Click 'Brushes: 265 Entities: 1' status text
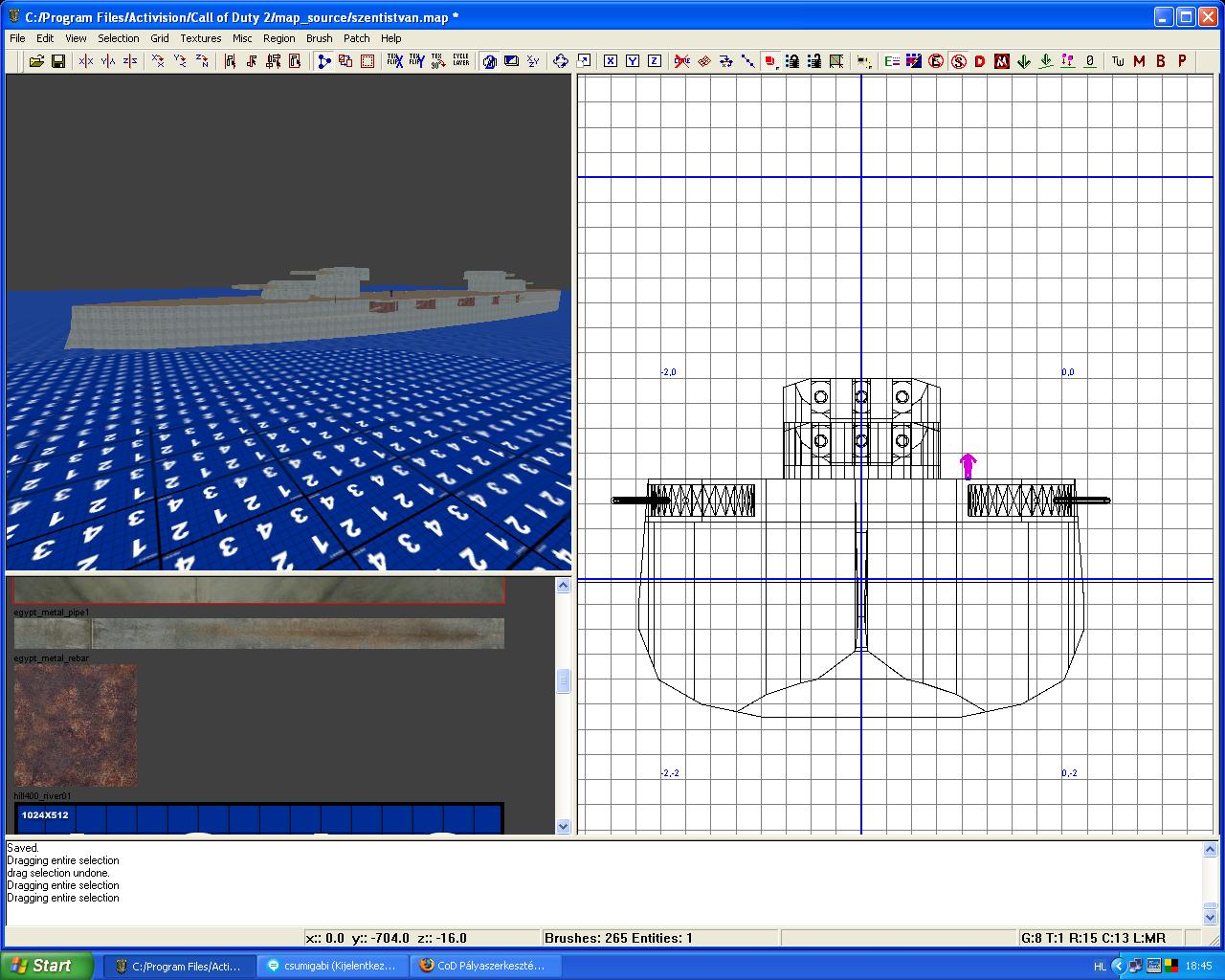1225x980 pixels. coord(618,938)
